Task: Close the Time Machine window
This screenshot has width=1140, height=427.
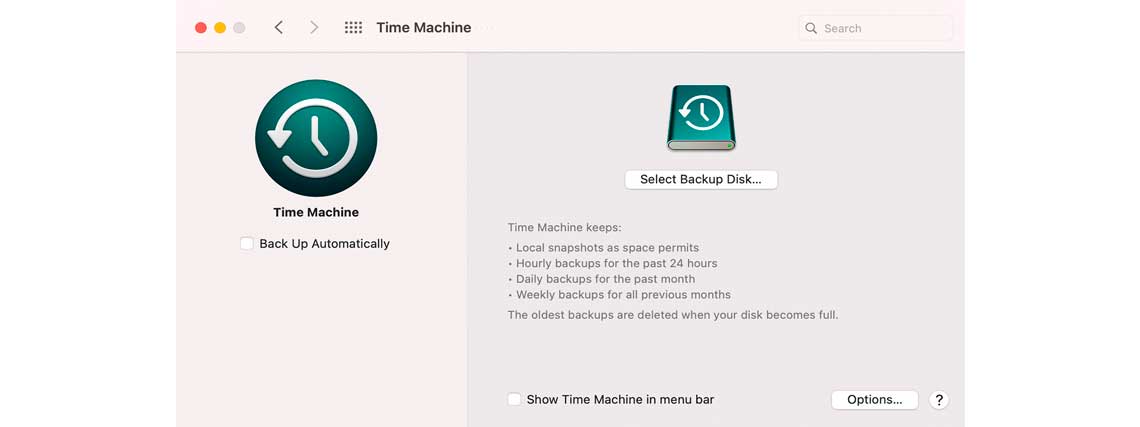Action: 201,28
